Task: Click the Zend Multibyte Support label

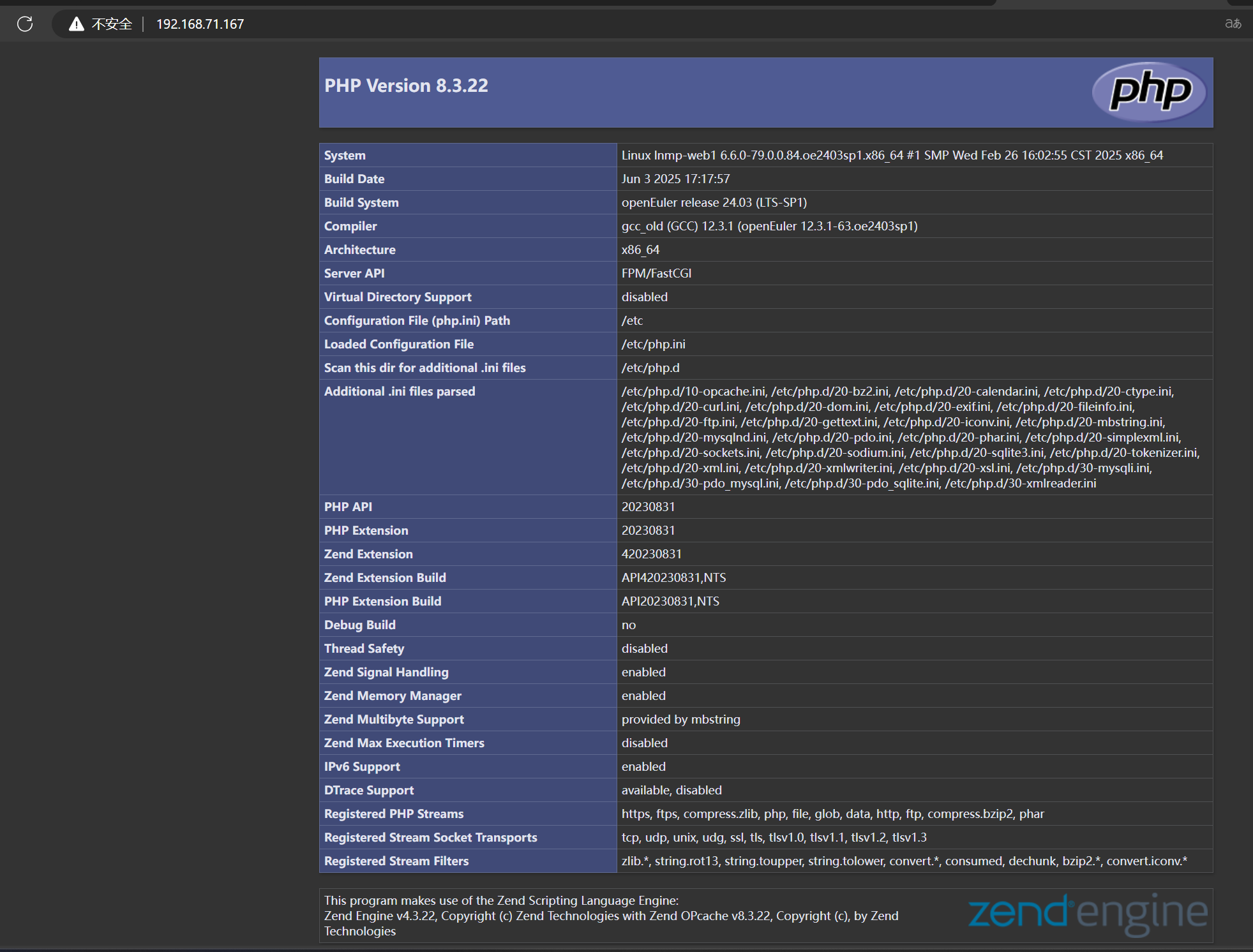Action: (394, 719)
